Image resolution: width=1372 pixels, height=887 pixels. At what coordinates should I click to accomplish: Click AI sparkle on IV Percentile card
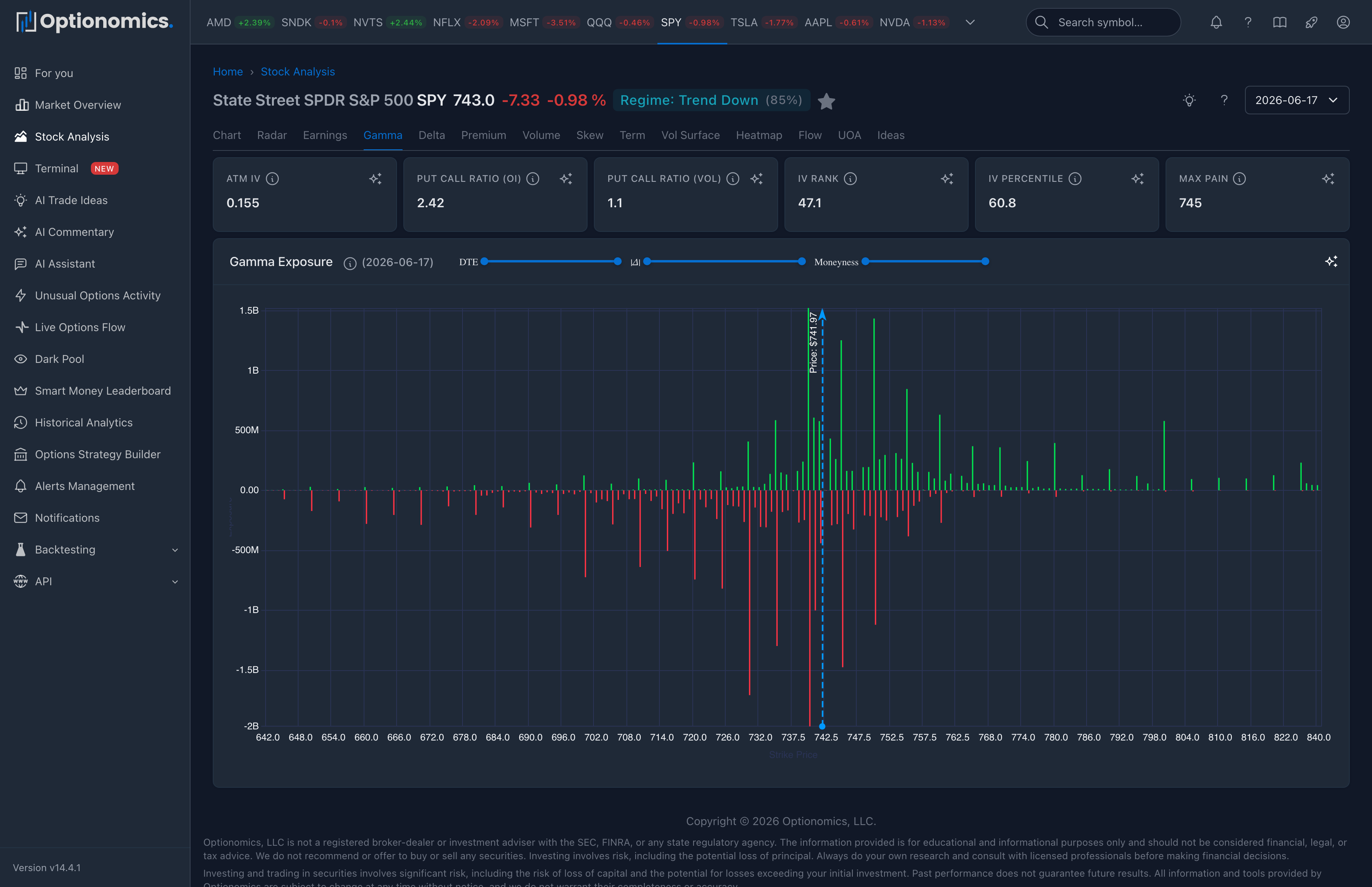point(1138,179)
